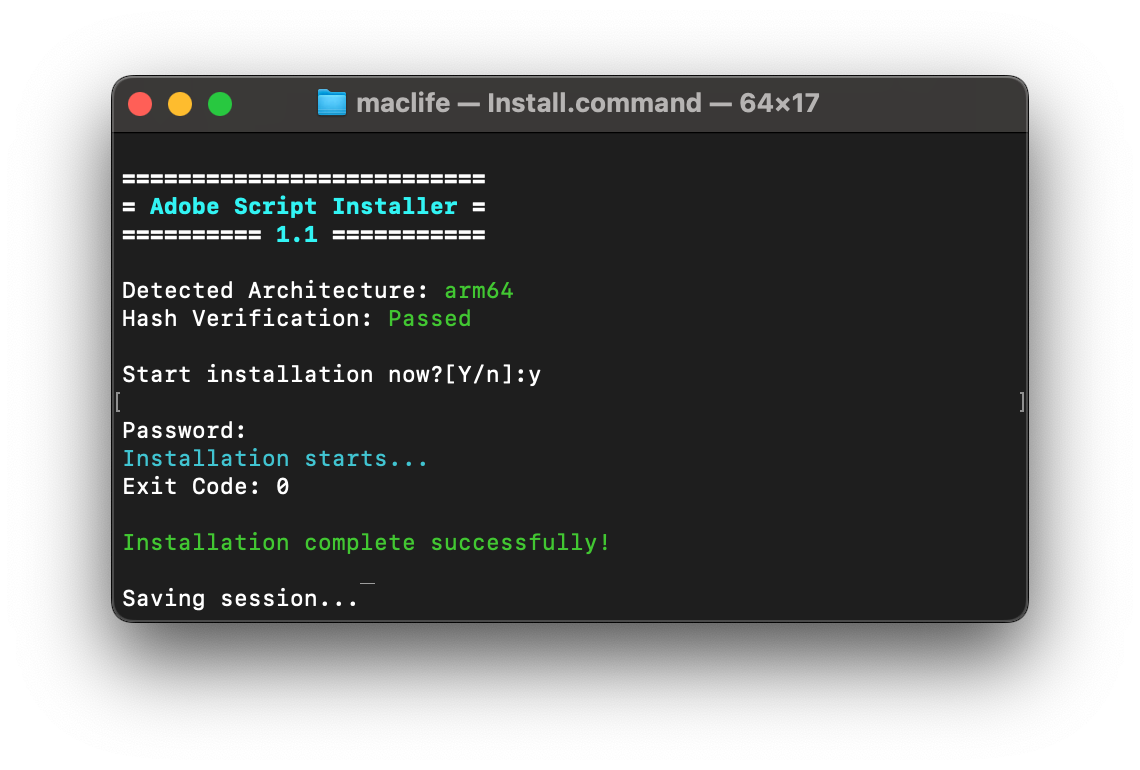
Task: Click the 'Detected Architecture:' label
Action: pyautogui.click(x=269, y=291)
